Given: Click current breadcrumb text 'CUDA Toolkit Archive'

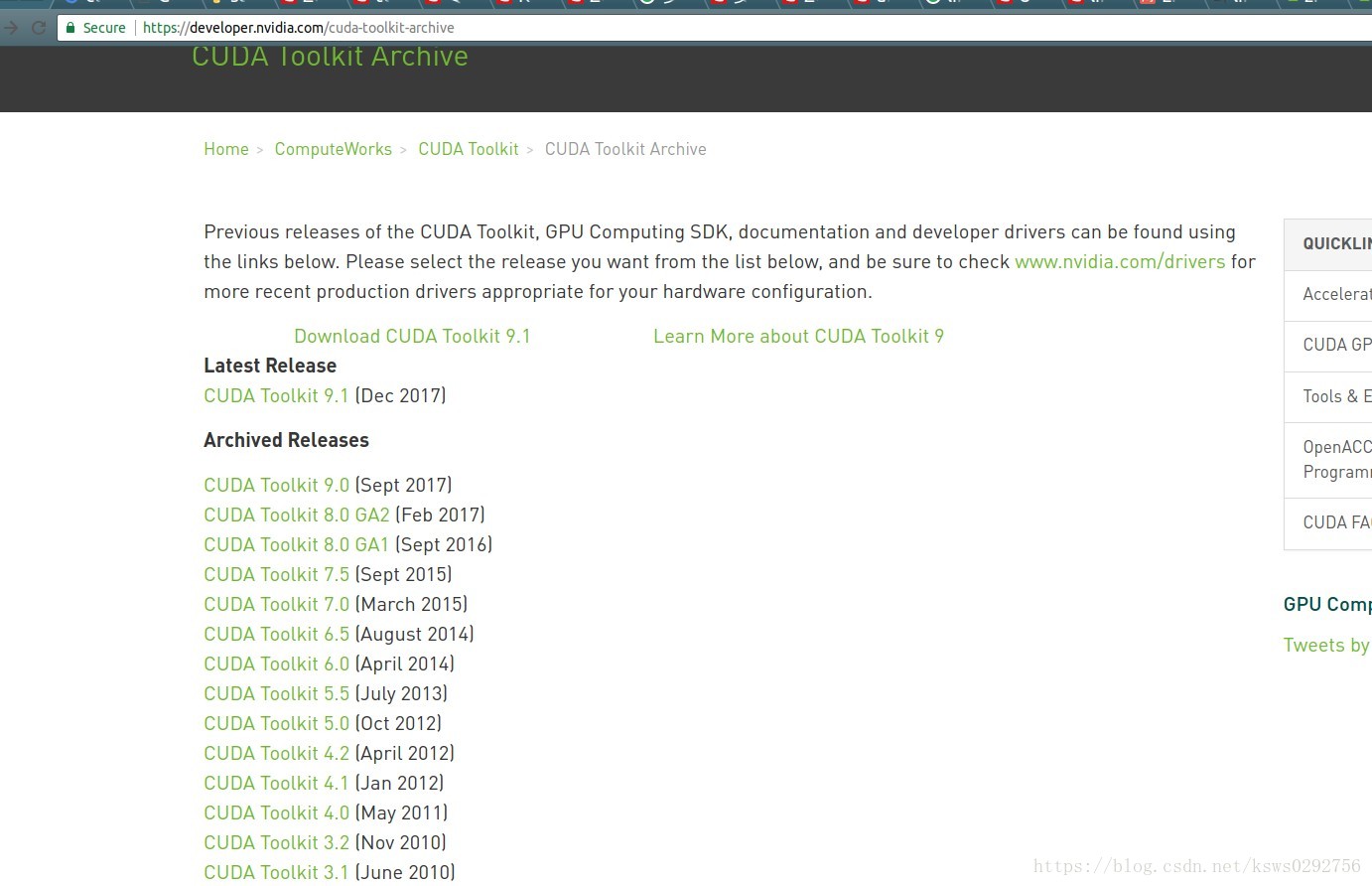Looking at the screenshot, I should click(625, 149).
